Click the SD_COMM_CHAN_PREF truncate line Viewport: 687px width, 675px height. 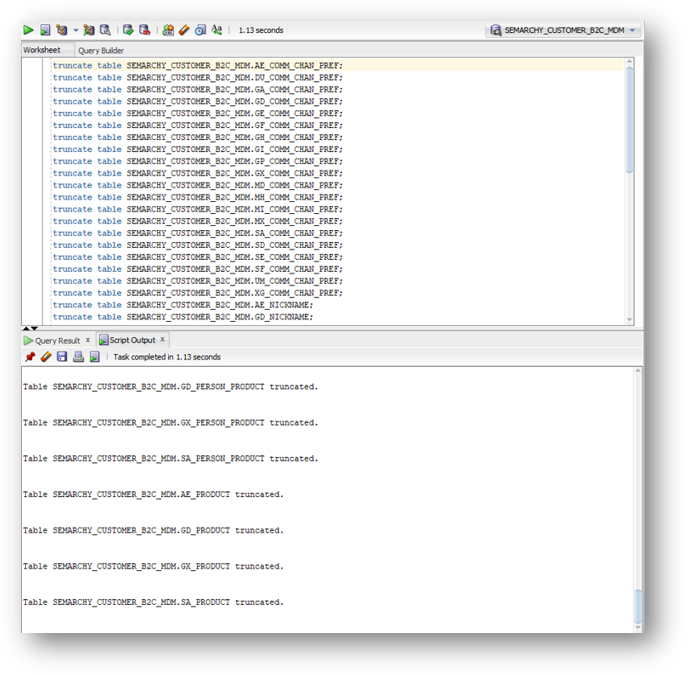[198, 245]
